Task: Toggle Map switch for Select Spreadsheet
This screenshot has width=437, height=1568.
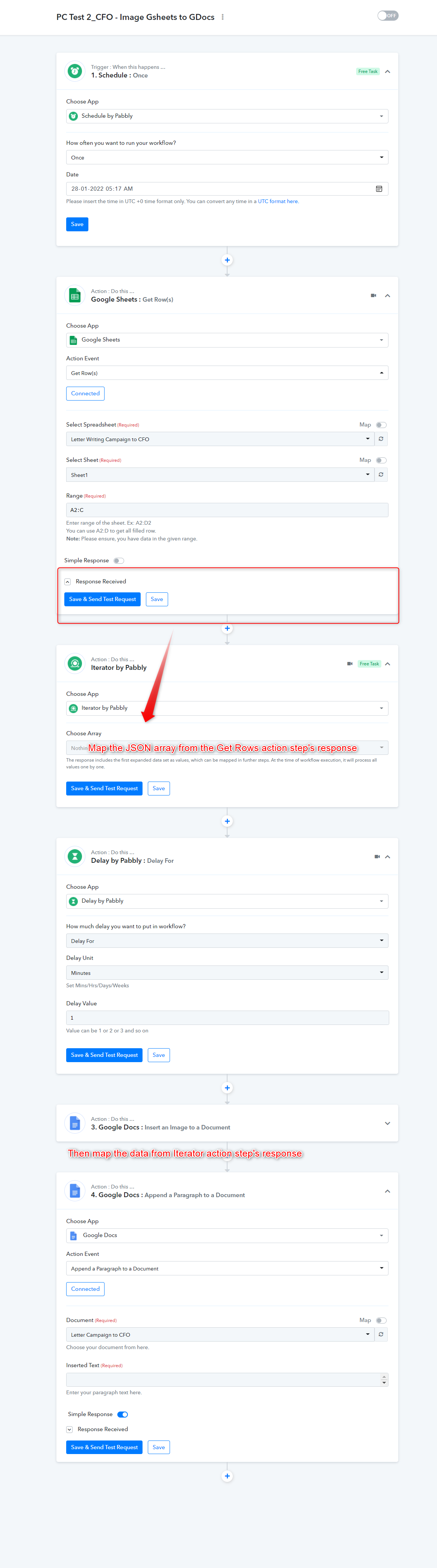Action: 381,425
